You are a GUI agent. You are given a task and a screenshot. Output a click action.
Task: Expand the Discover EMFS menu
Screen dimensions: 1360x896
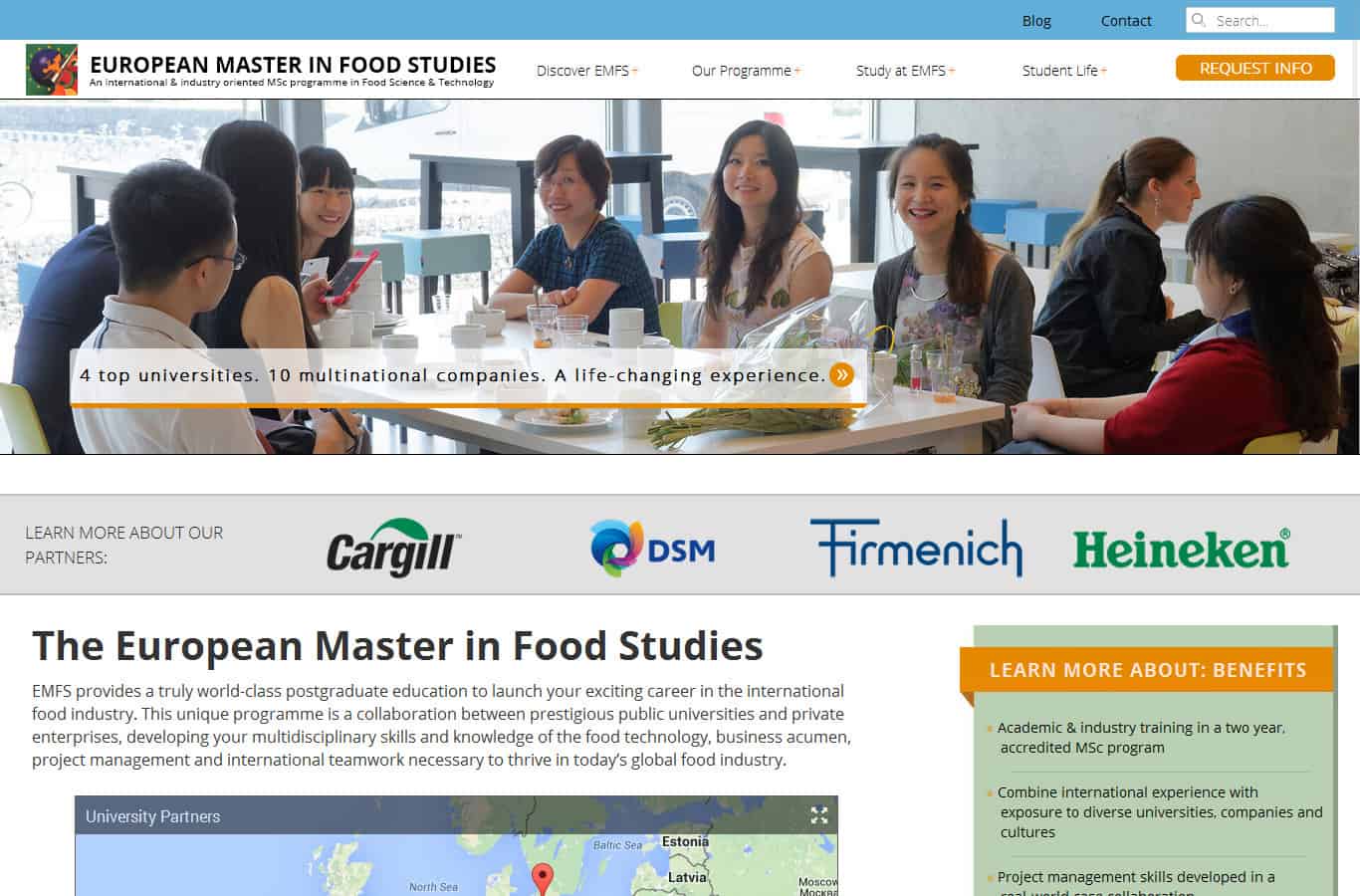tap(586, 71)
